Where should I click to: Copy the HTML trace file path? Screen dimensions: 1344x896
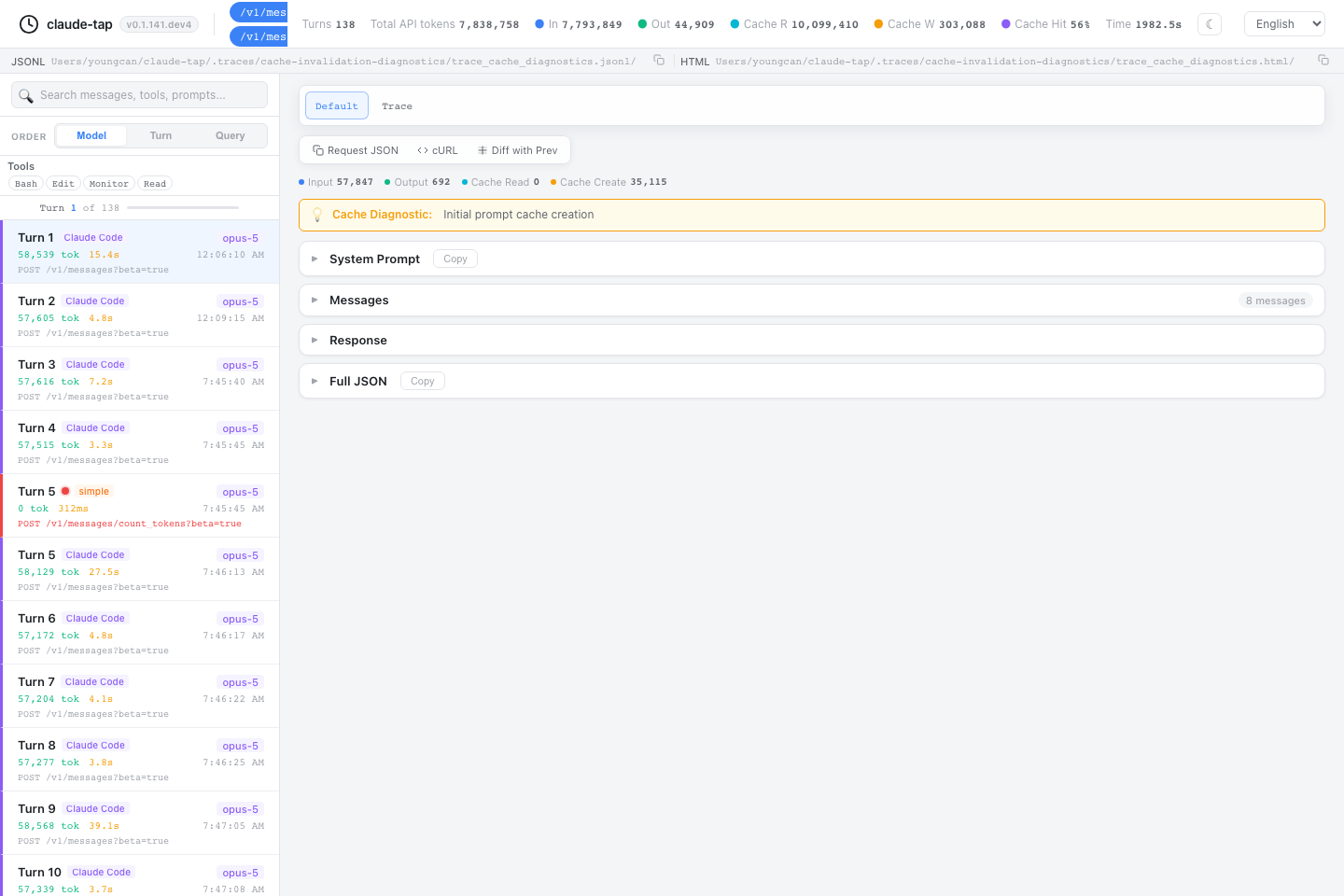[x=1323, y=60]
